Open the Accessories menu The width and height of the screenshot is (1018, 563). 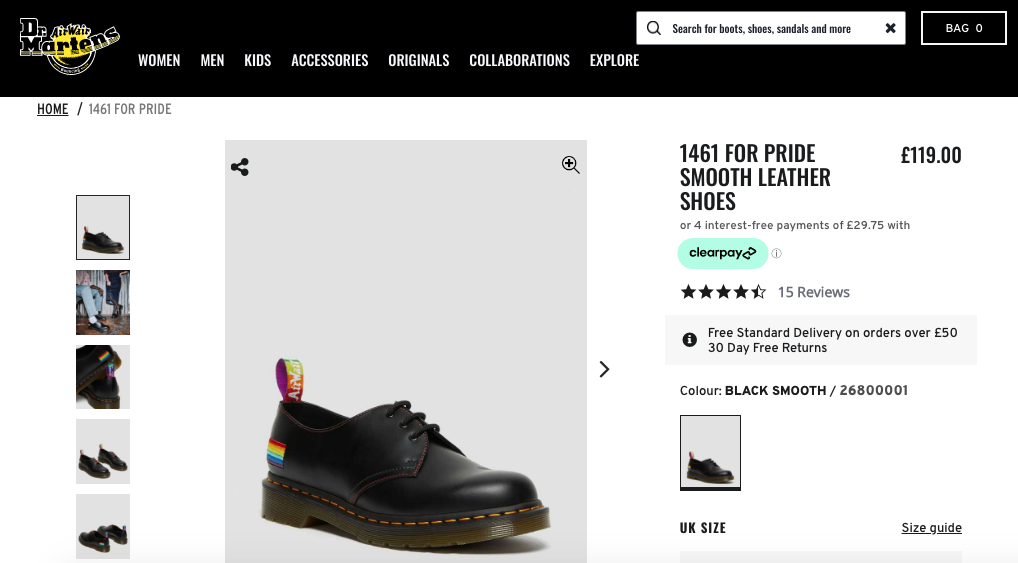[329, 60]
